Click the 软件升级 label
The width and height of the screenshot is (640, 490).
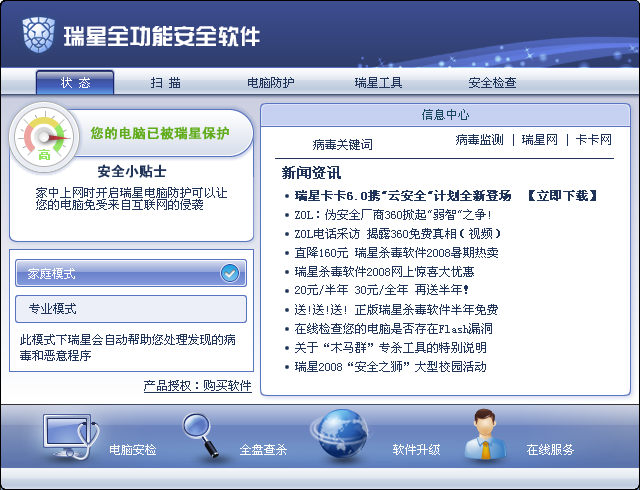pyautogui.click(x=416, y=450)
